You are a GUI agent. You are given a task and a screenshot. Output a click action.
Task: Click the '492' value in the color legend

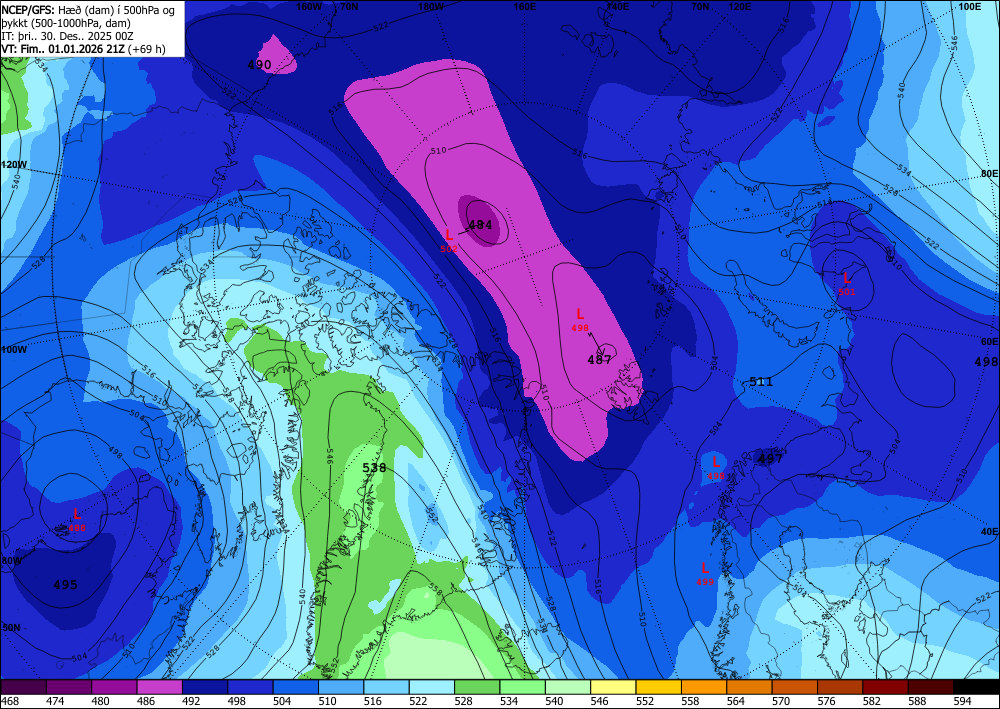pyautogui.click(x=191, y=701)
